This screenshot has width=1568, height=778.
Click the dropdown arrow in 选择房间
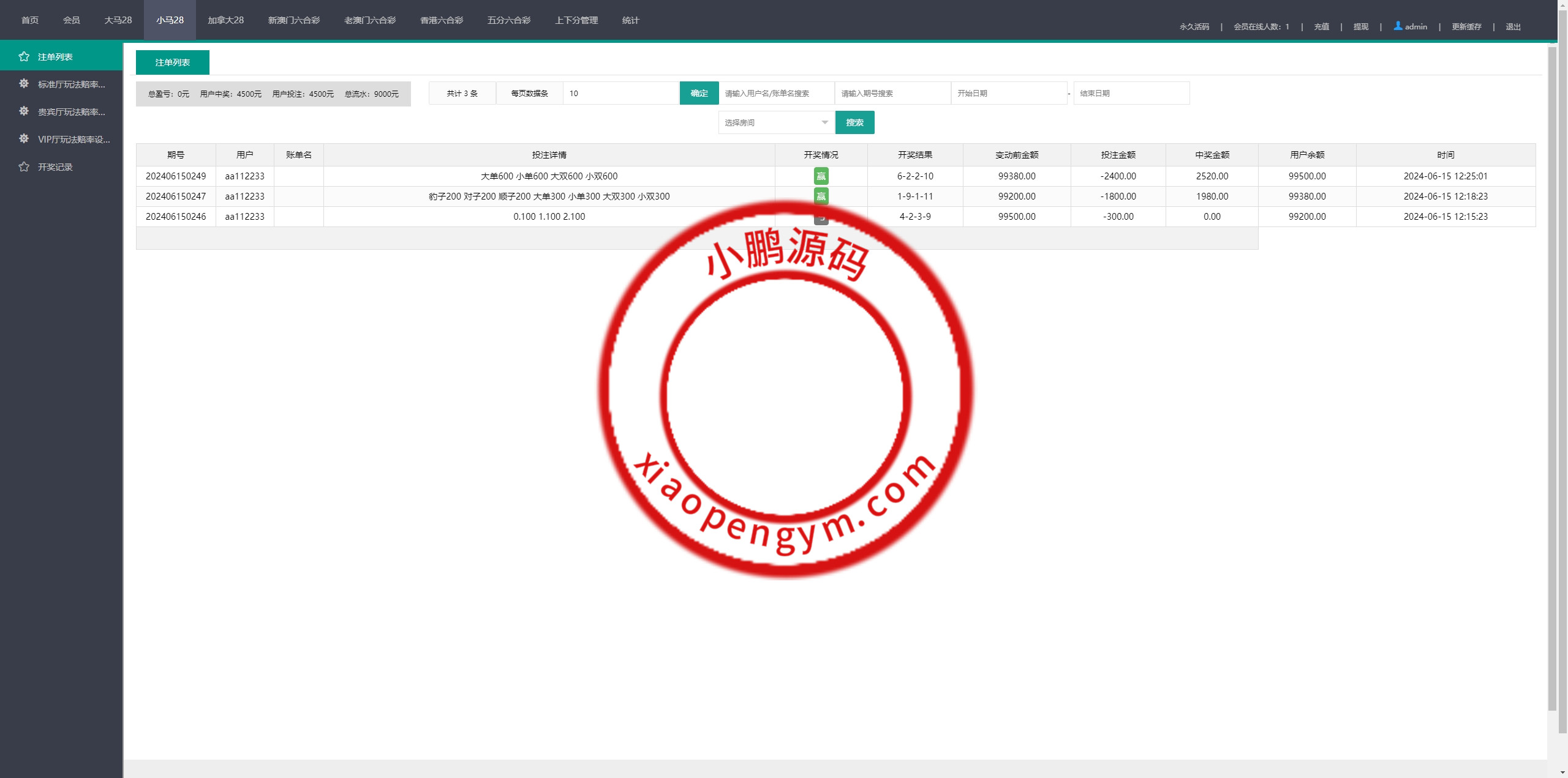tap(824, 122)
